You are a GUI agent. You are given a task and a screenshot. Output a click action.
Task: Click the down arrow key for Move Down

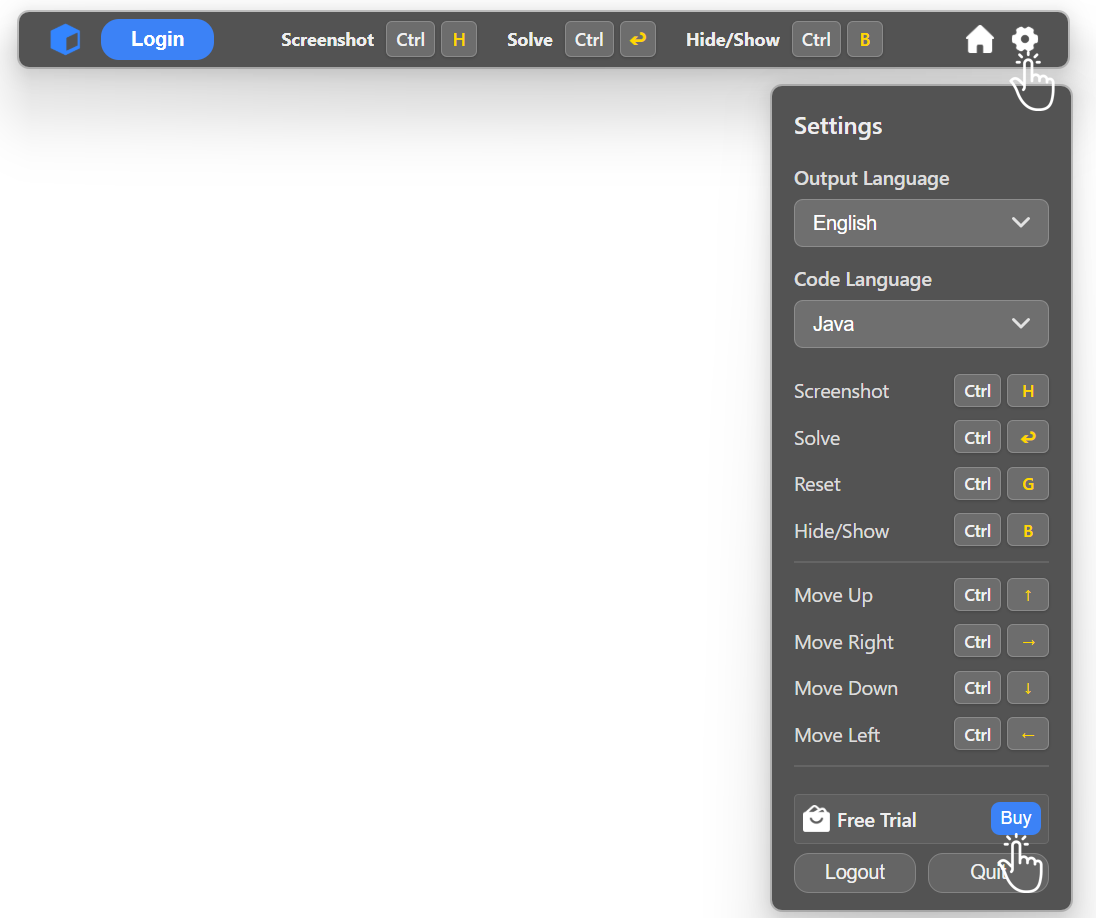point(1027,688)
